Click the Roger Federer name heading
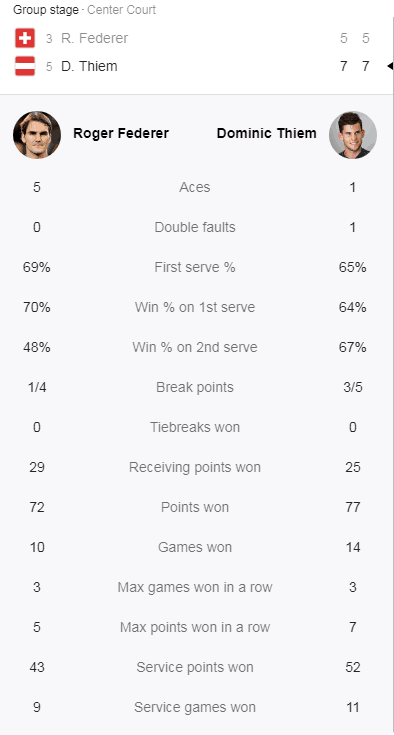 click(x=121, y=133)
